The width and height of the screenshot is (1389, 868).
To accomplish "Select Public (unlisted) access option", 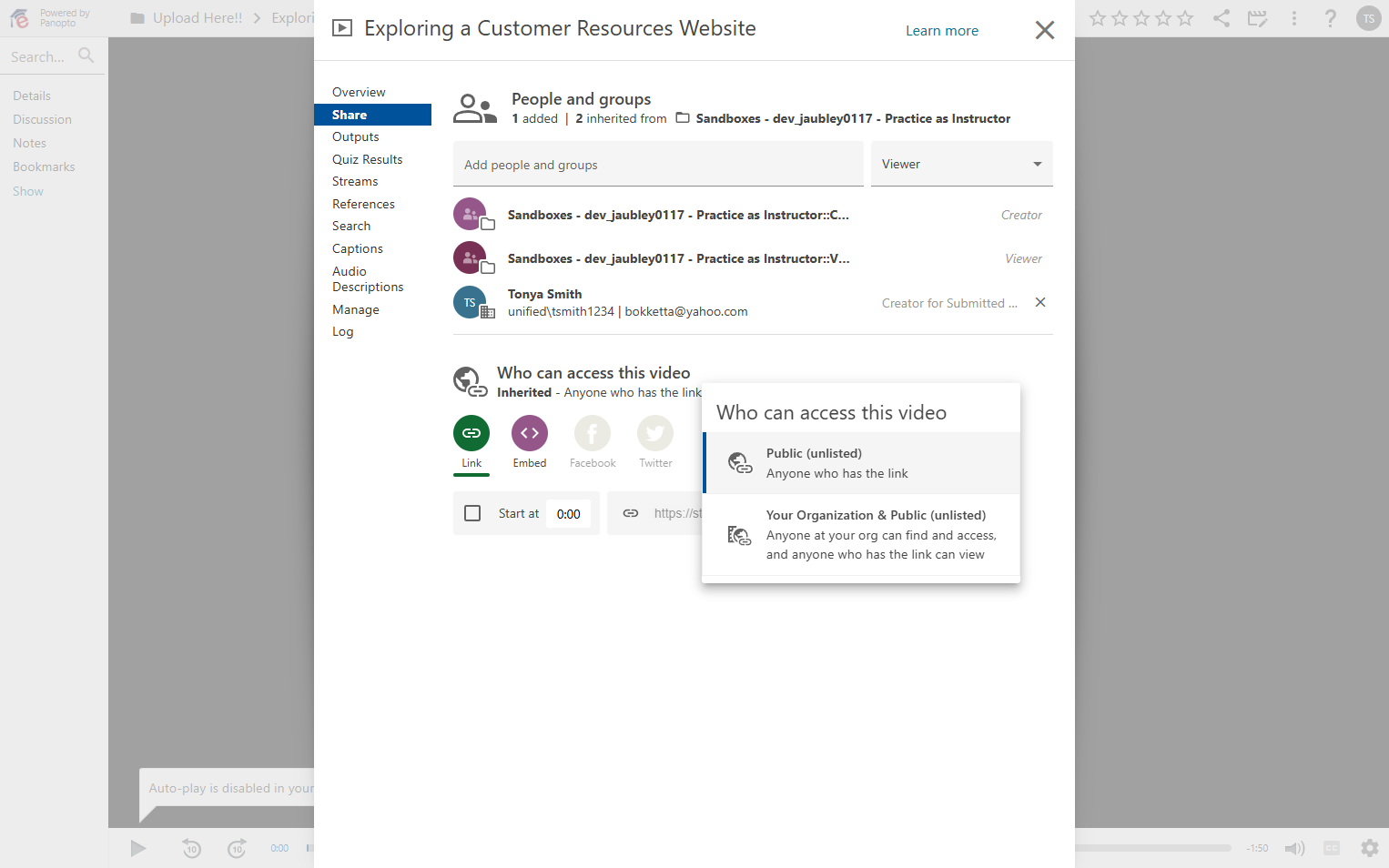I will click(862, 463).
